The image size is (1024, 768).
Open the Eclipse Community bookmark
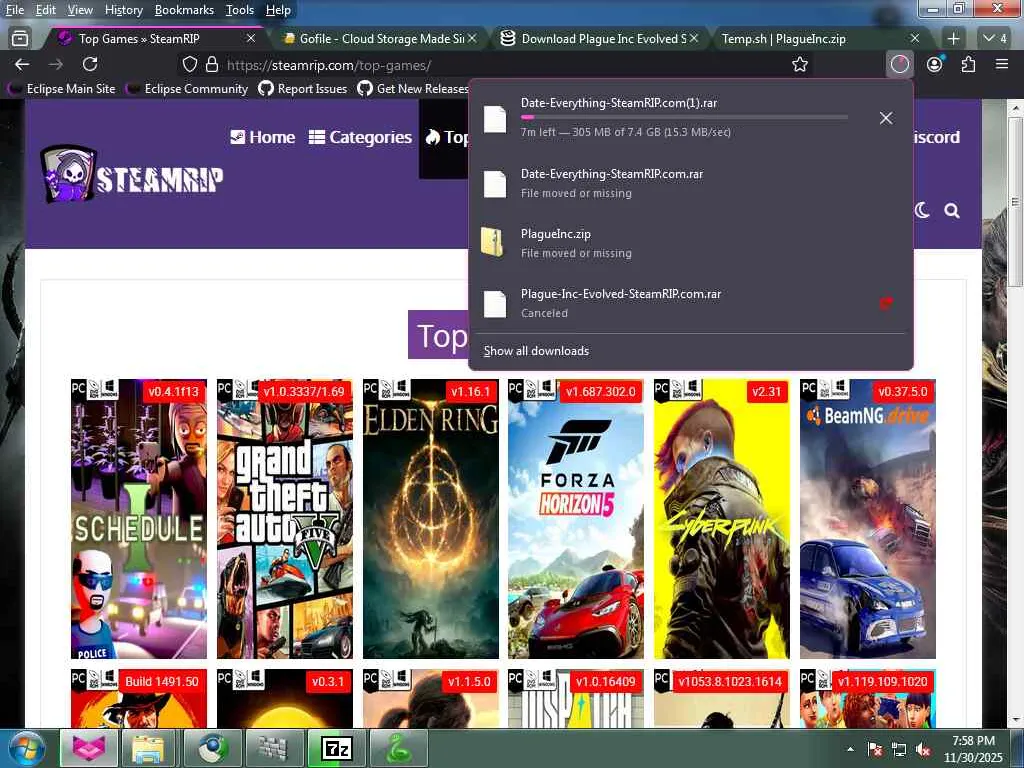(188, 88)
